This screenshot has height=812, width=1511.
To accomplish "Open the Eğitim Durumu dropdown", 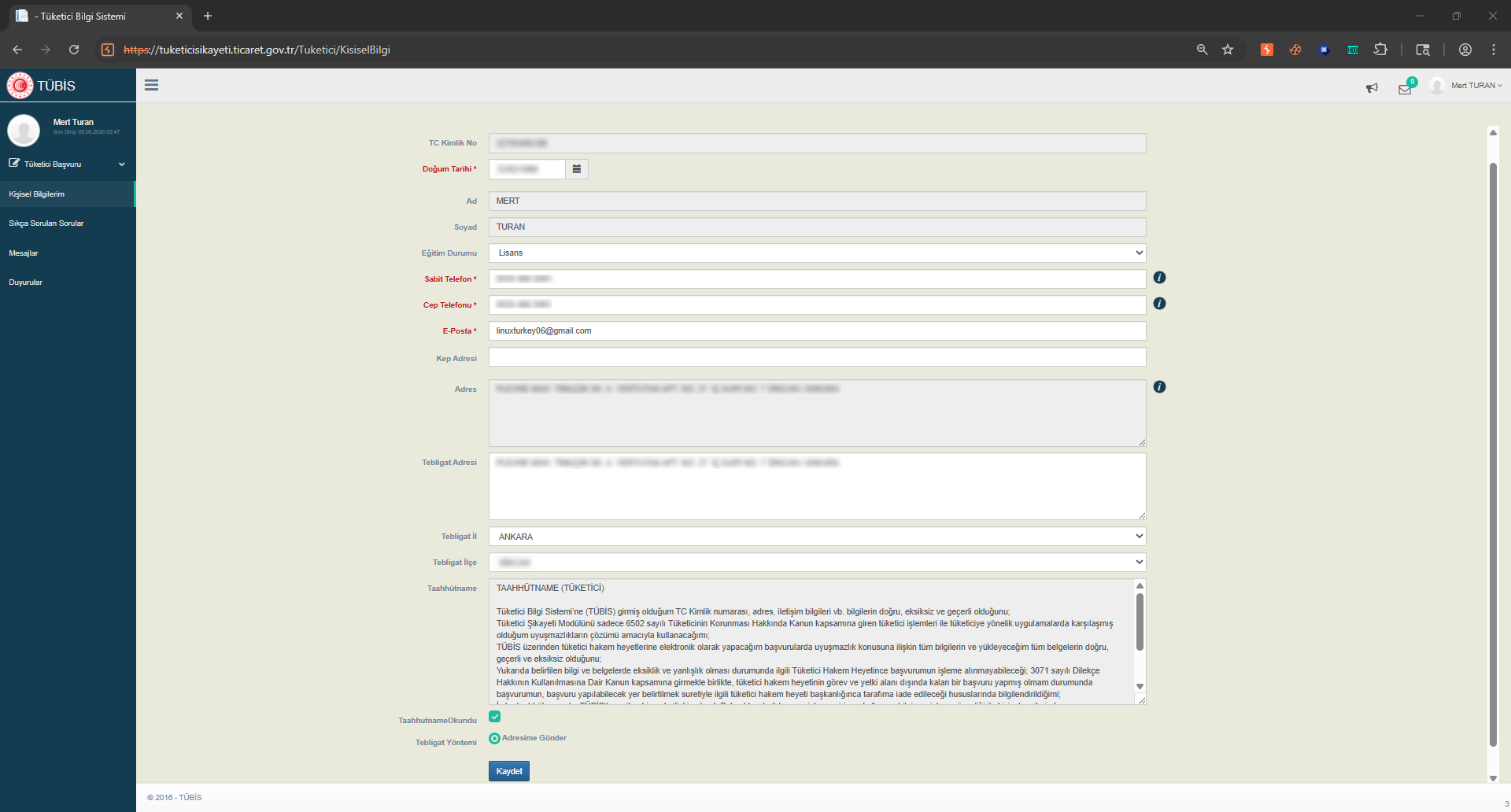I will [817, 253].
